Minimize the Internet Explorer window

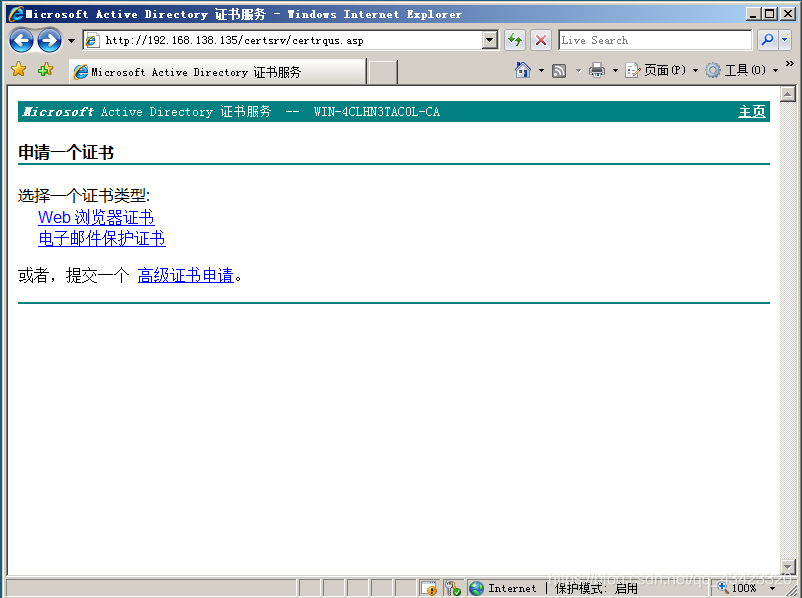pos(752,14)
